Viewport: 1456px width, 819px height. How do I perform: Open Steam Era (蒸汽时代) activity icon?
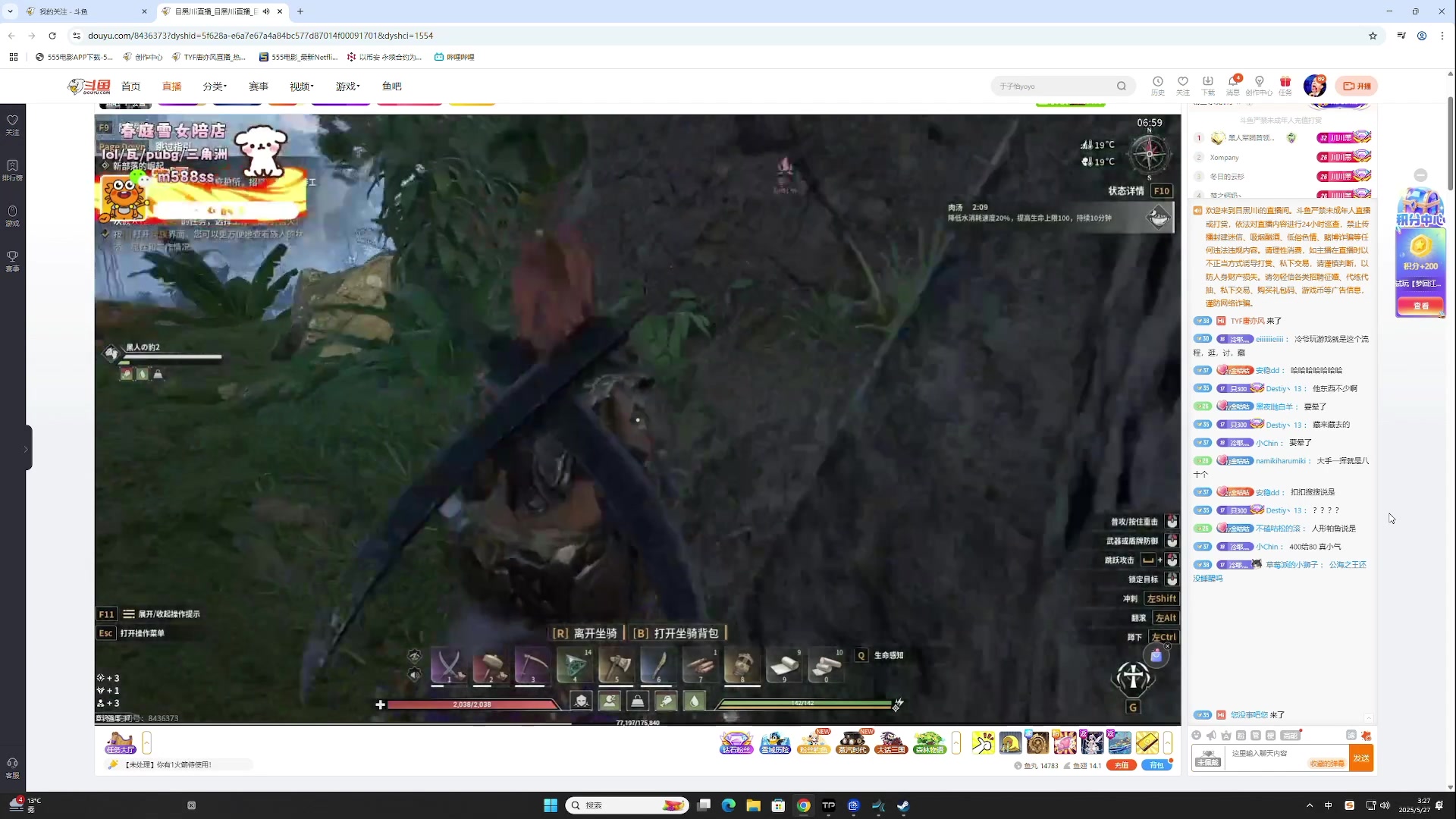[852, 742]
